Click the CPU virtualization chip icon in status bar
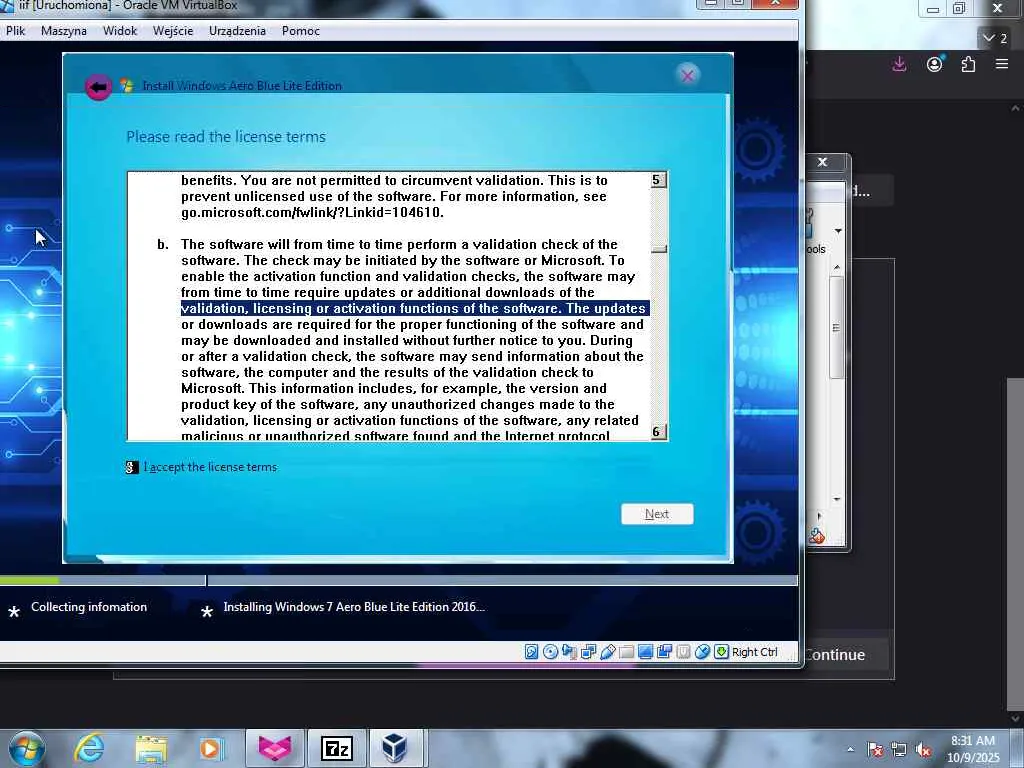The height and width of the screenshot is (768, 1024). [x=683, y=652]
